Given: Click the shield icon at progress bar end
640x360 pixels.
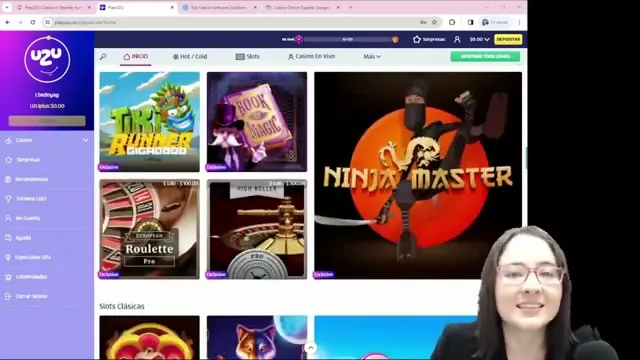Looking at the screenshot, I should click(x=395, y=39).
